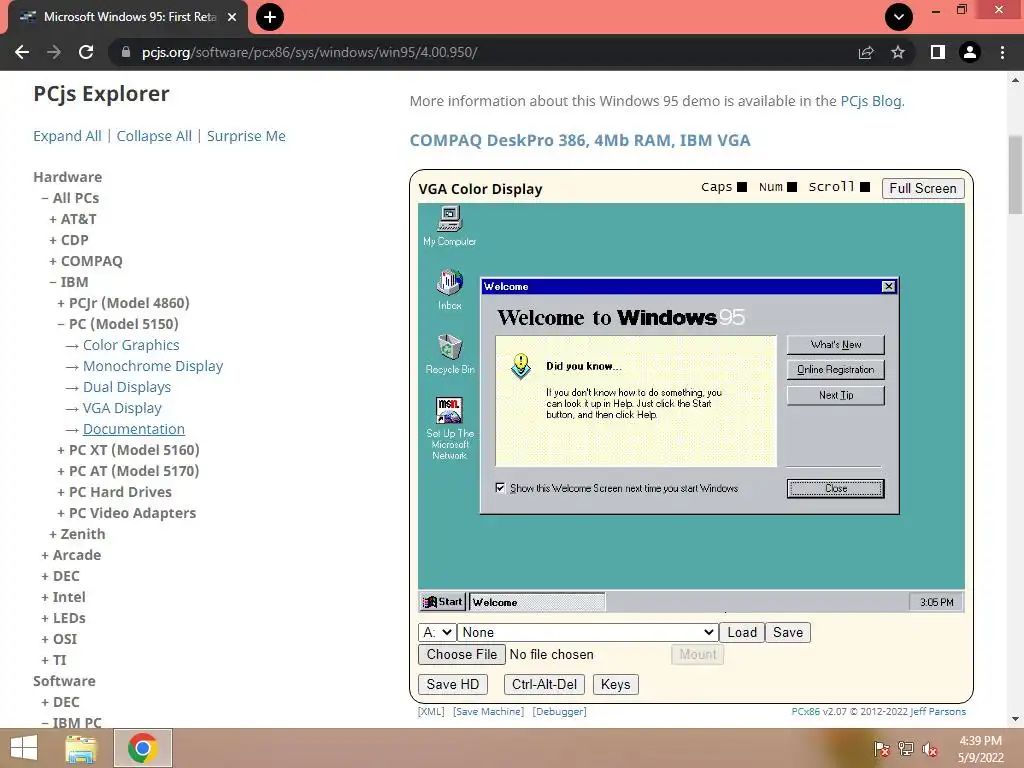Collapse the IBM tree node
This screenshot has width=1024, height=768.
click(x=69, y=281)
